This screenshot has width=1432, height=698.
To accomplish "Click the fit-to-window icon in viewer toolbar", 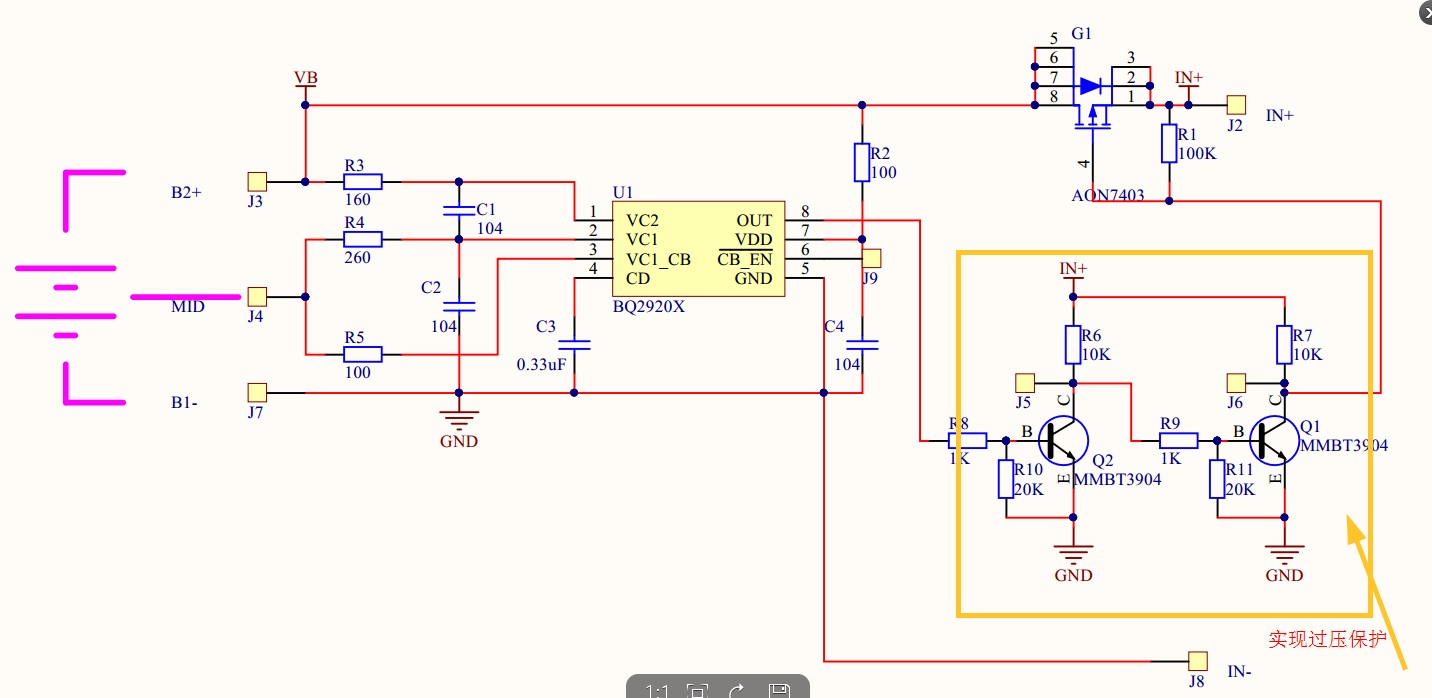I will [x=698, y=691].
